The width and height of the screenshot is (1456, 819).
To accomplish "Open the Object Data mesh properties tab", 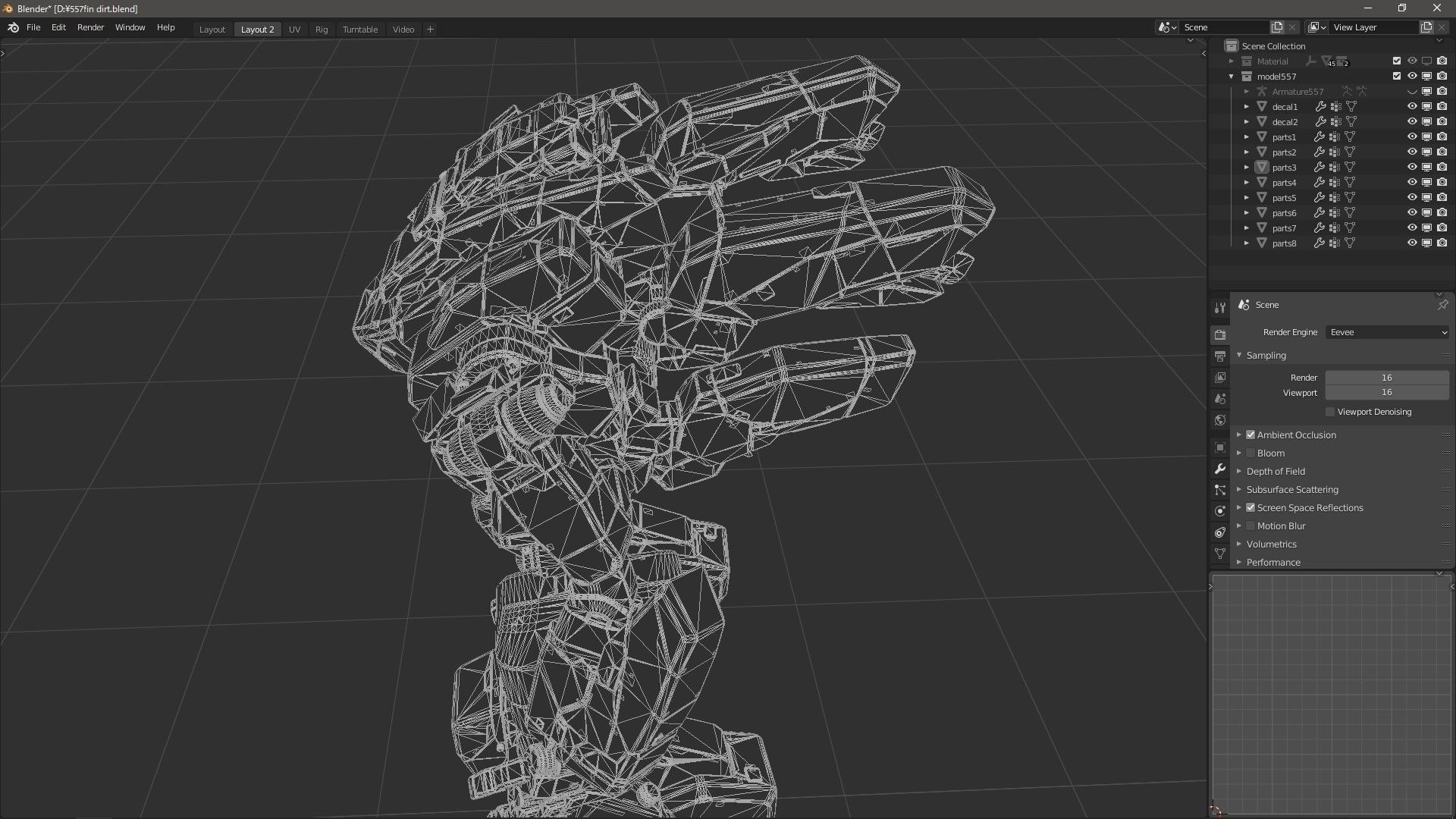I will point(1219,554).
